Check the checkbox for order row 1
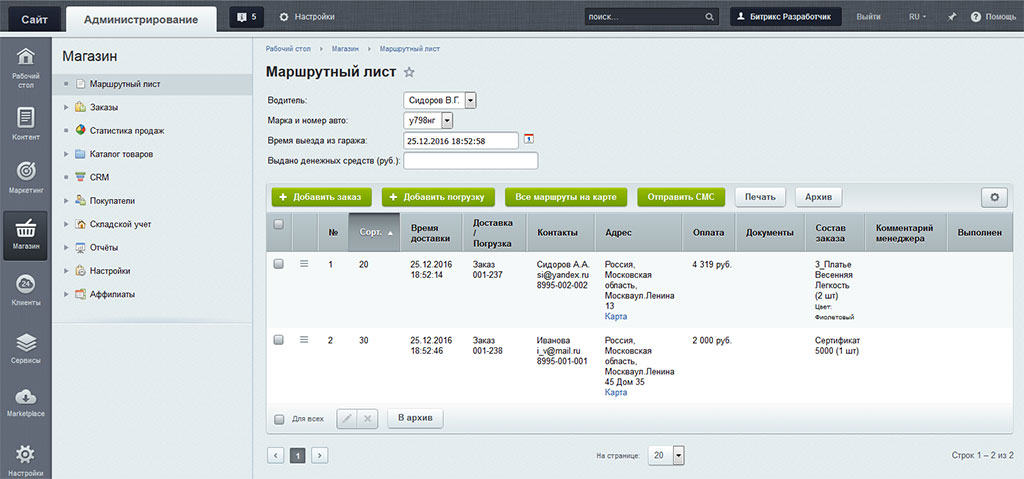This screenshot has width=1024, height=479. [x=279, y=264]
